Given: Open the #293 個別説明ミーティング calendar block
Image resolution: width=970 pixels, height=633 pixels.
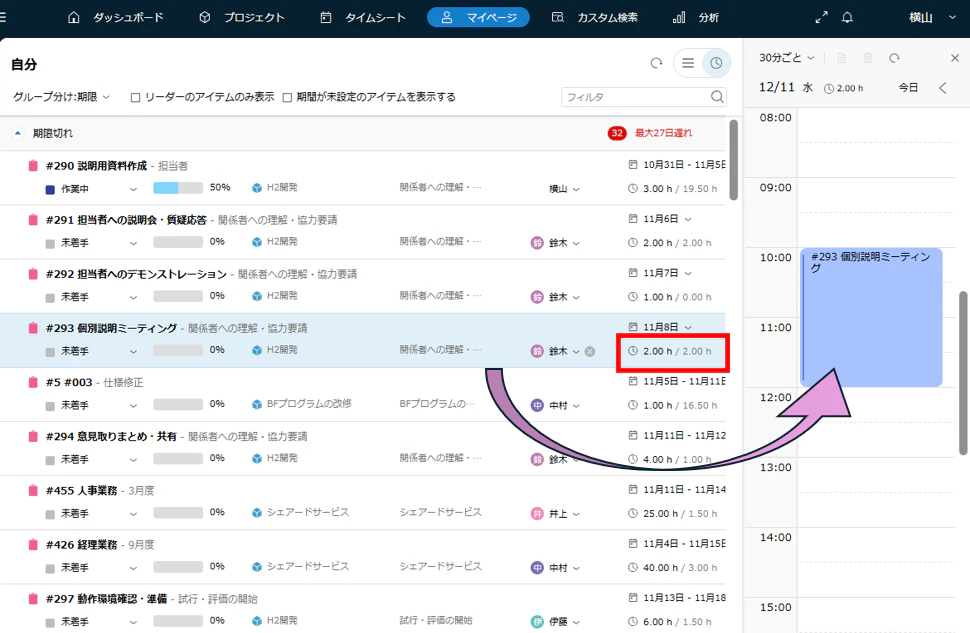Looking at the screenshot, I should click(871, 317).
